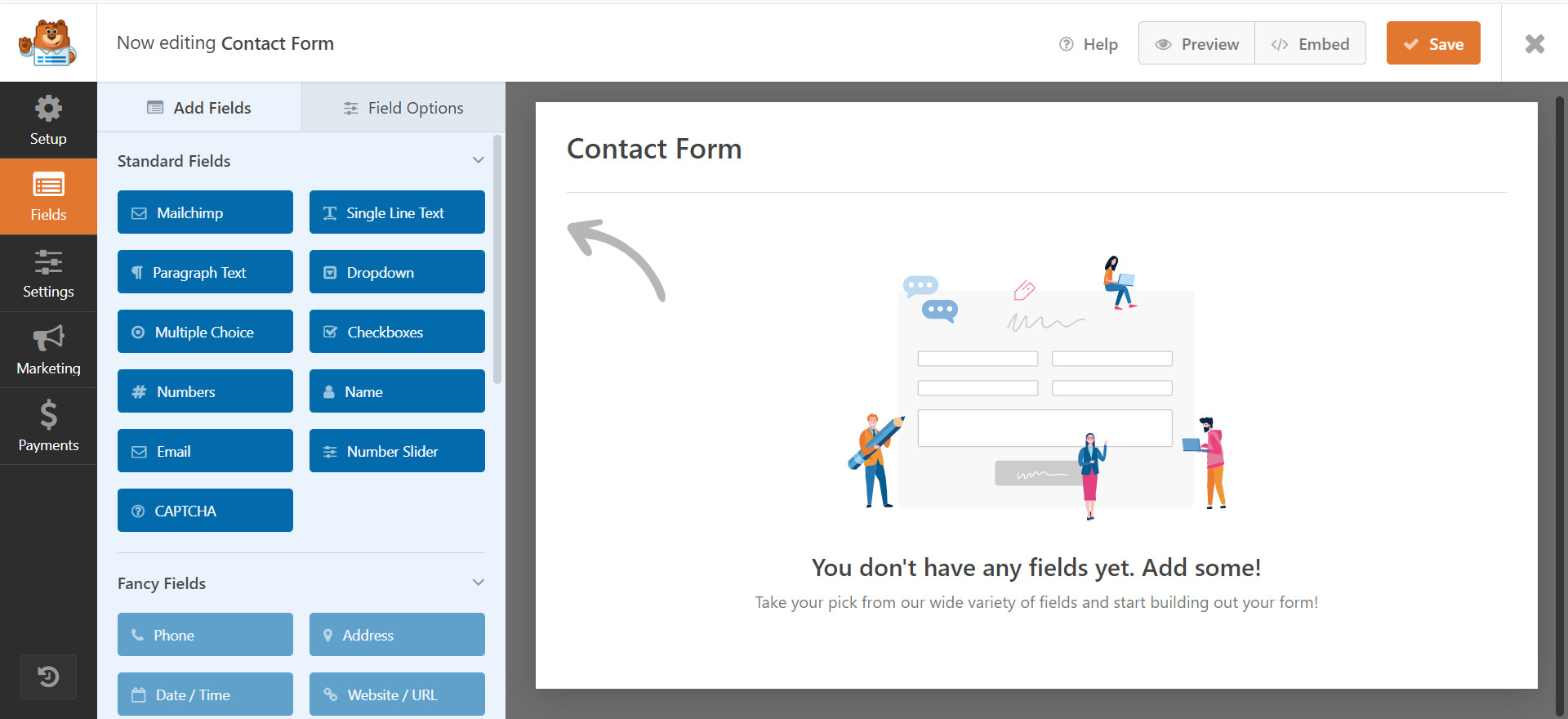The image size is (1568, 719).
Task: Add a Multiple Choice field
Action: [205, 332]
